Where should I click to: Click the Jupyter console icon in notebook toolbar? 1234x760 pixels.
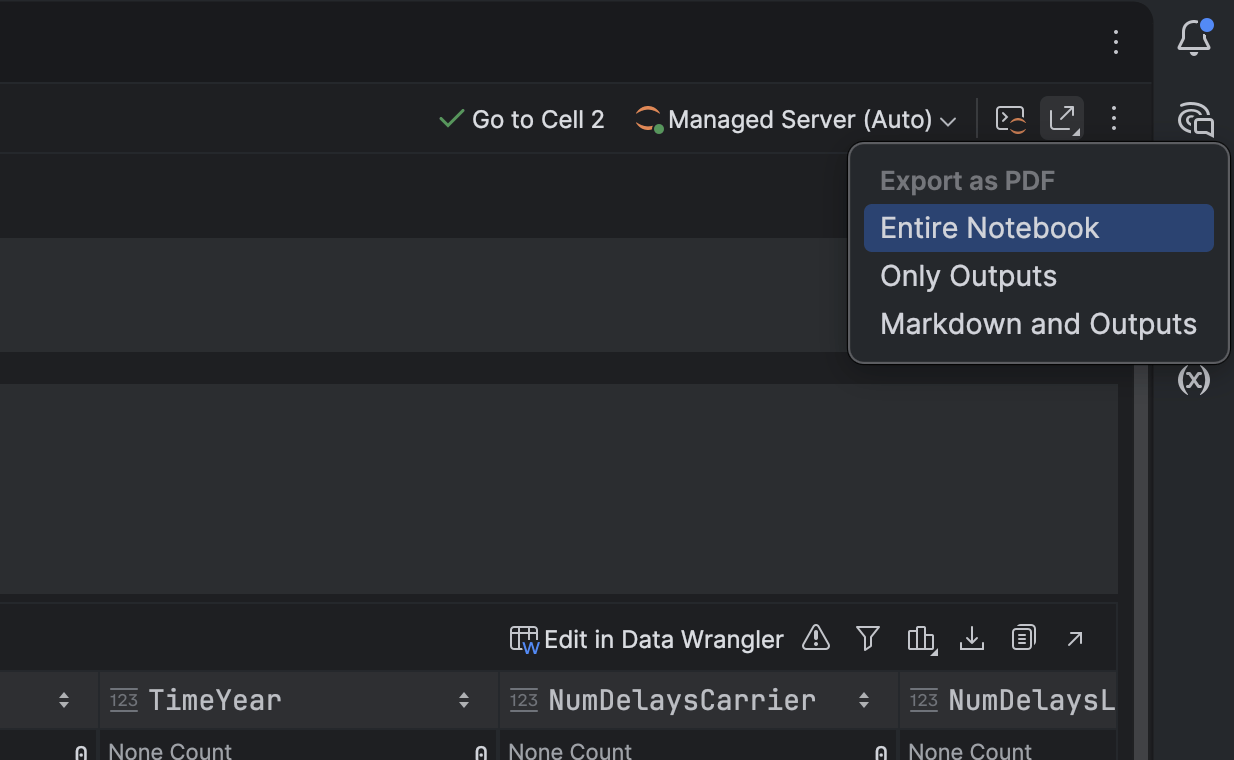point(1011,120)
